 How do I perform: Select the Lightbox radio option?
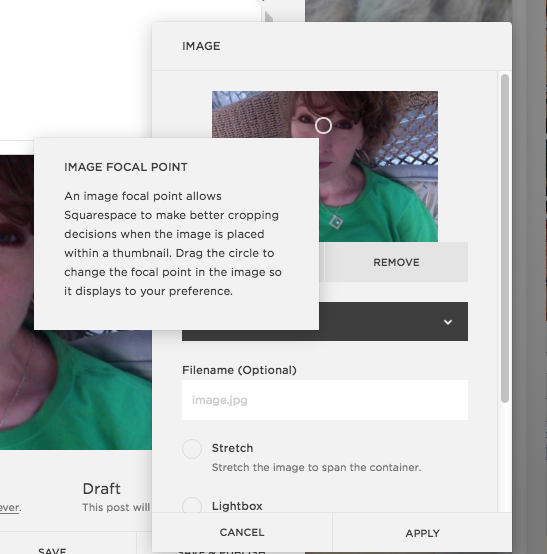[x=192, y=505]
